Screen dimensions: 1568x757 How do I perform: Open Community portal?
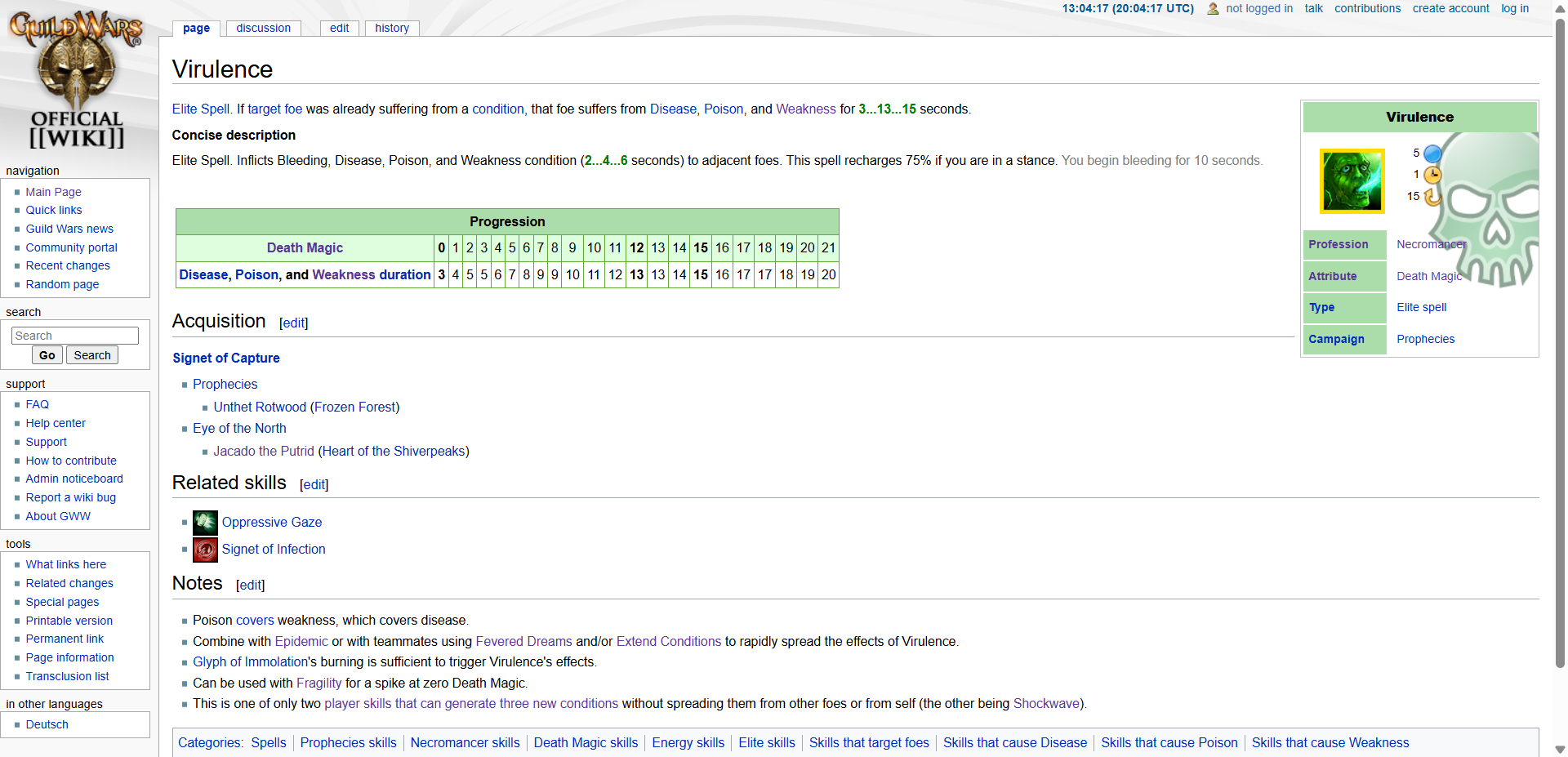click(71, 247)
